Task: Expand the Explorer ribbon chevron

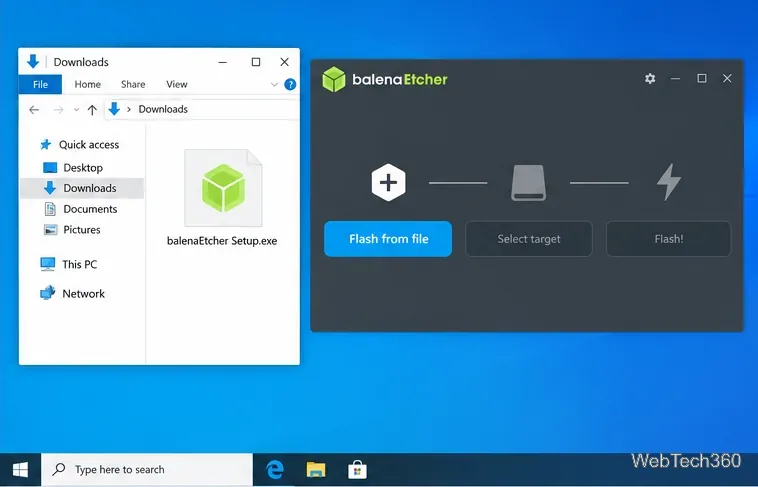Action: click(x=274, y=85)
